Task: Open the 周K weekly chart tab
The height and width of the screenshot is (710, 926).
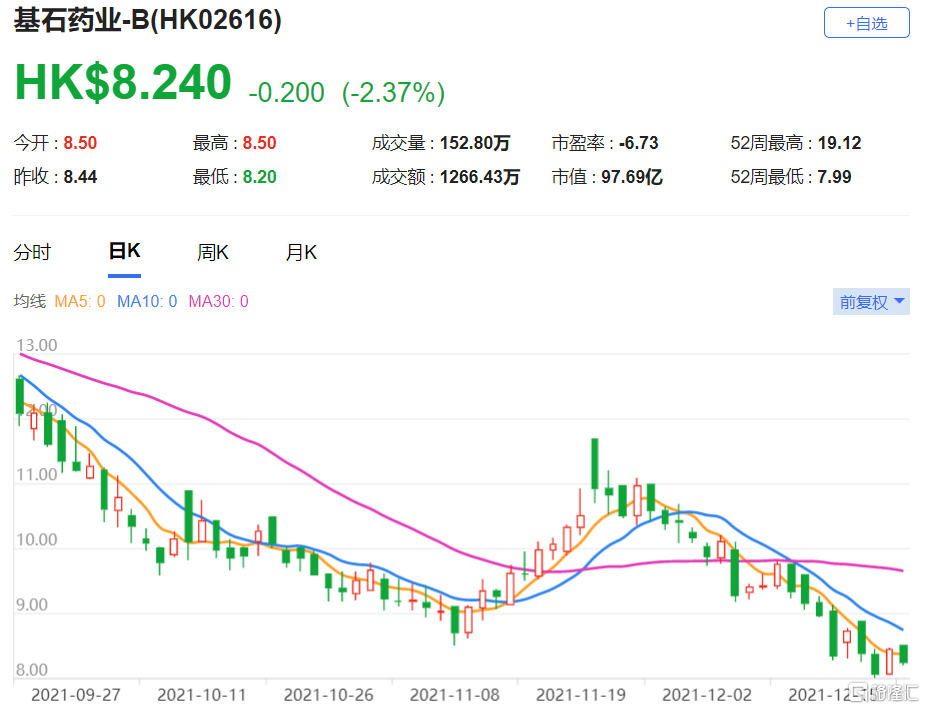Action: 212,253
